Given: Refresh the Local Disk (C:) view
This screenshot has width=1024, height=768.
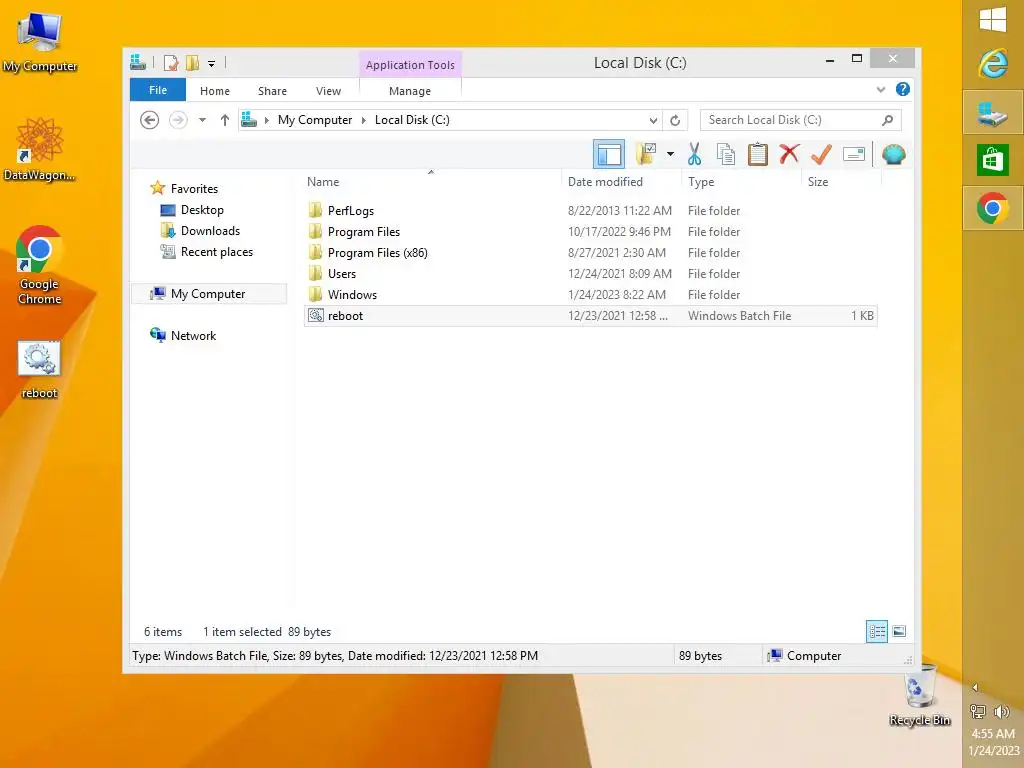Looking at the screenshot, I should (675, 120).
